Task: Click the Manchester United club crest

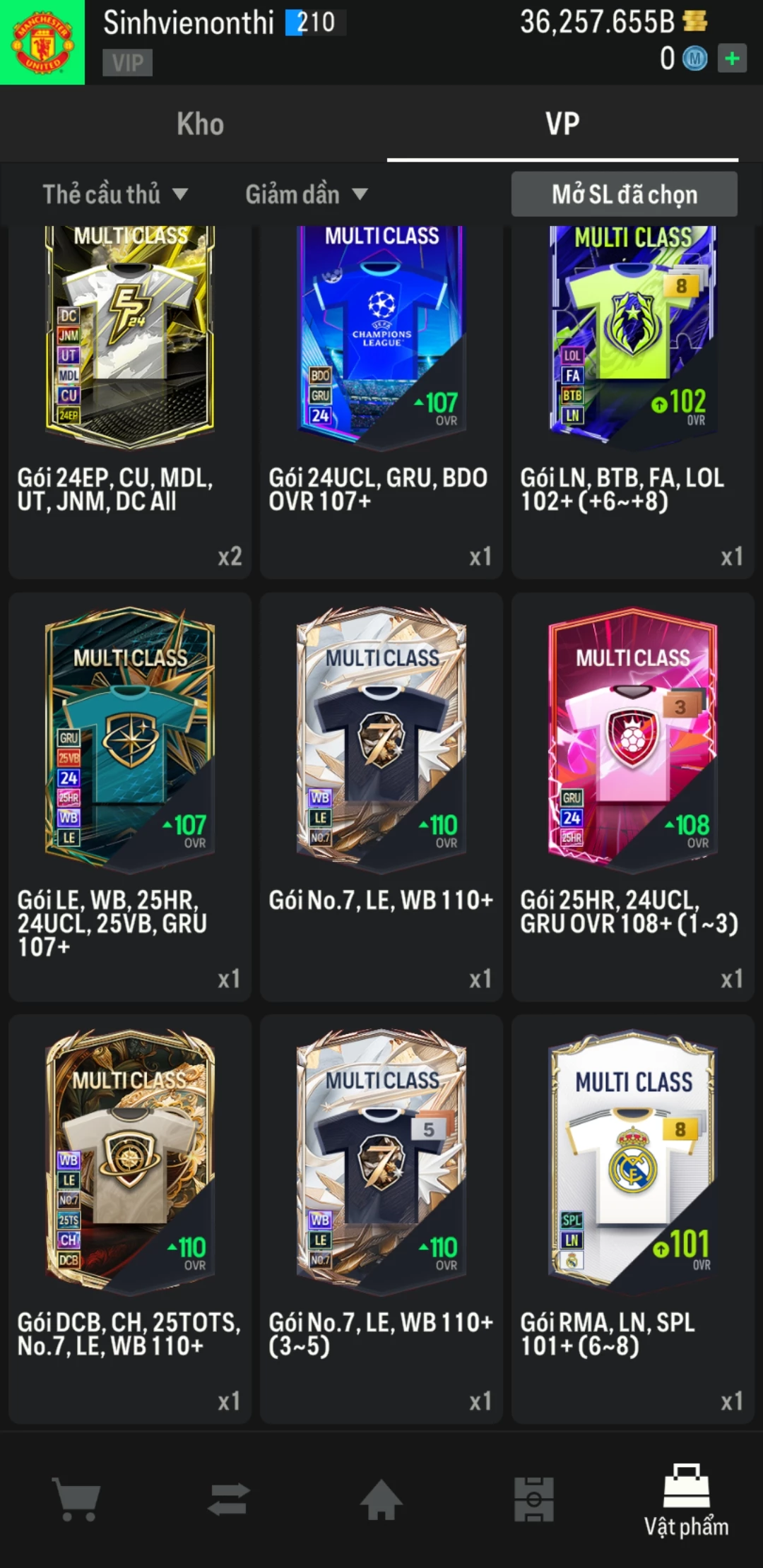Action: click(x=42, y=42)
